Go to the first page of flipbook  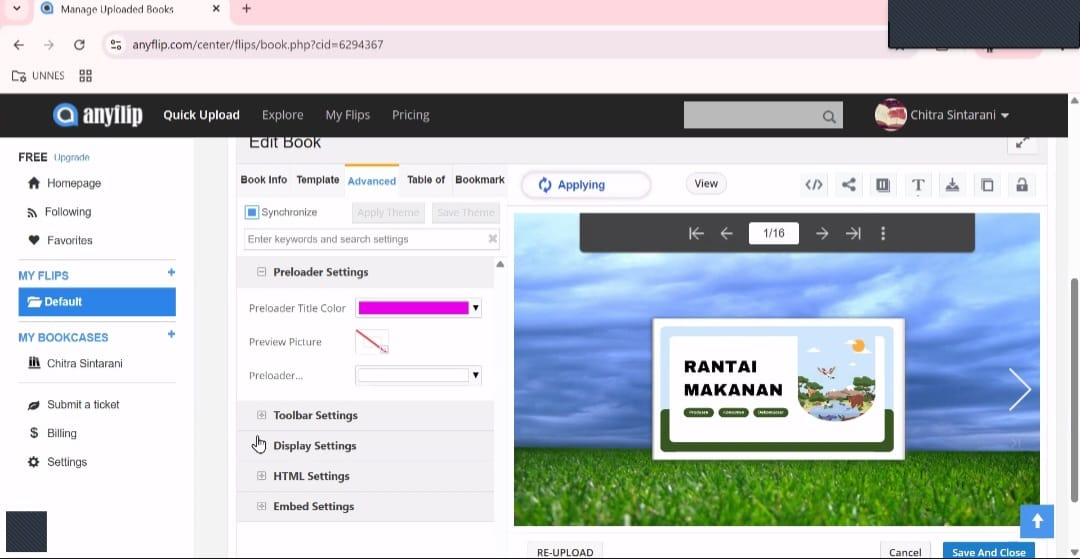(x=696, y=233)
